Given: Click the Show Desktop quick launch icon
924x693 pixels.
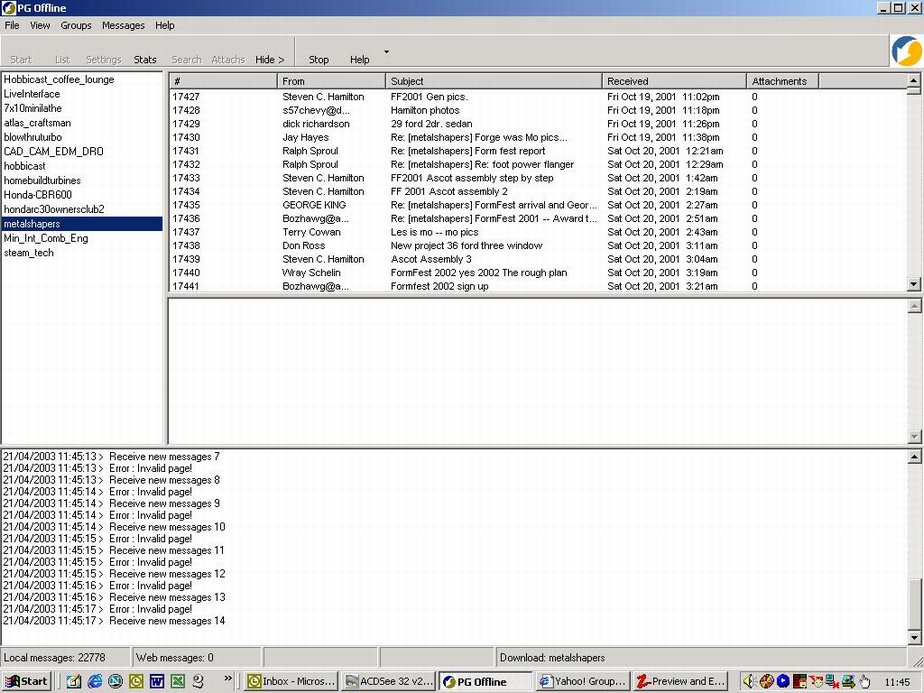Looking at the screenshot, I should point(74,681).
